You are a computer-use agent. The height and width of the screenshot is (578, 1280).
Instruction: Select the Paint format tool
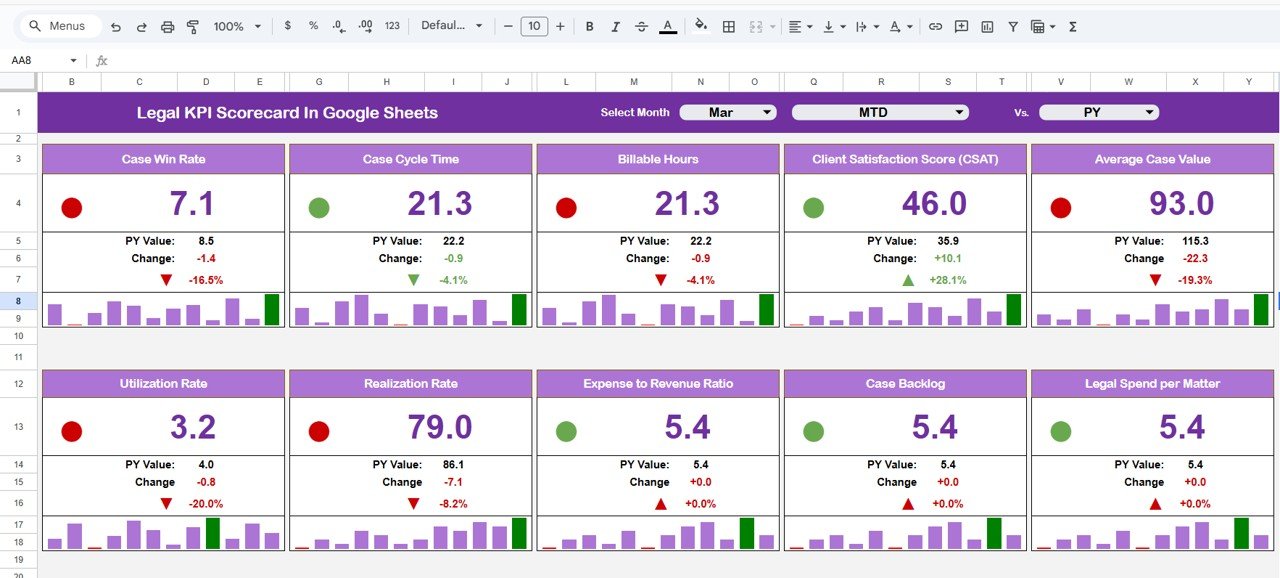193,26
